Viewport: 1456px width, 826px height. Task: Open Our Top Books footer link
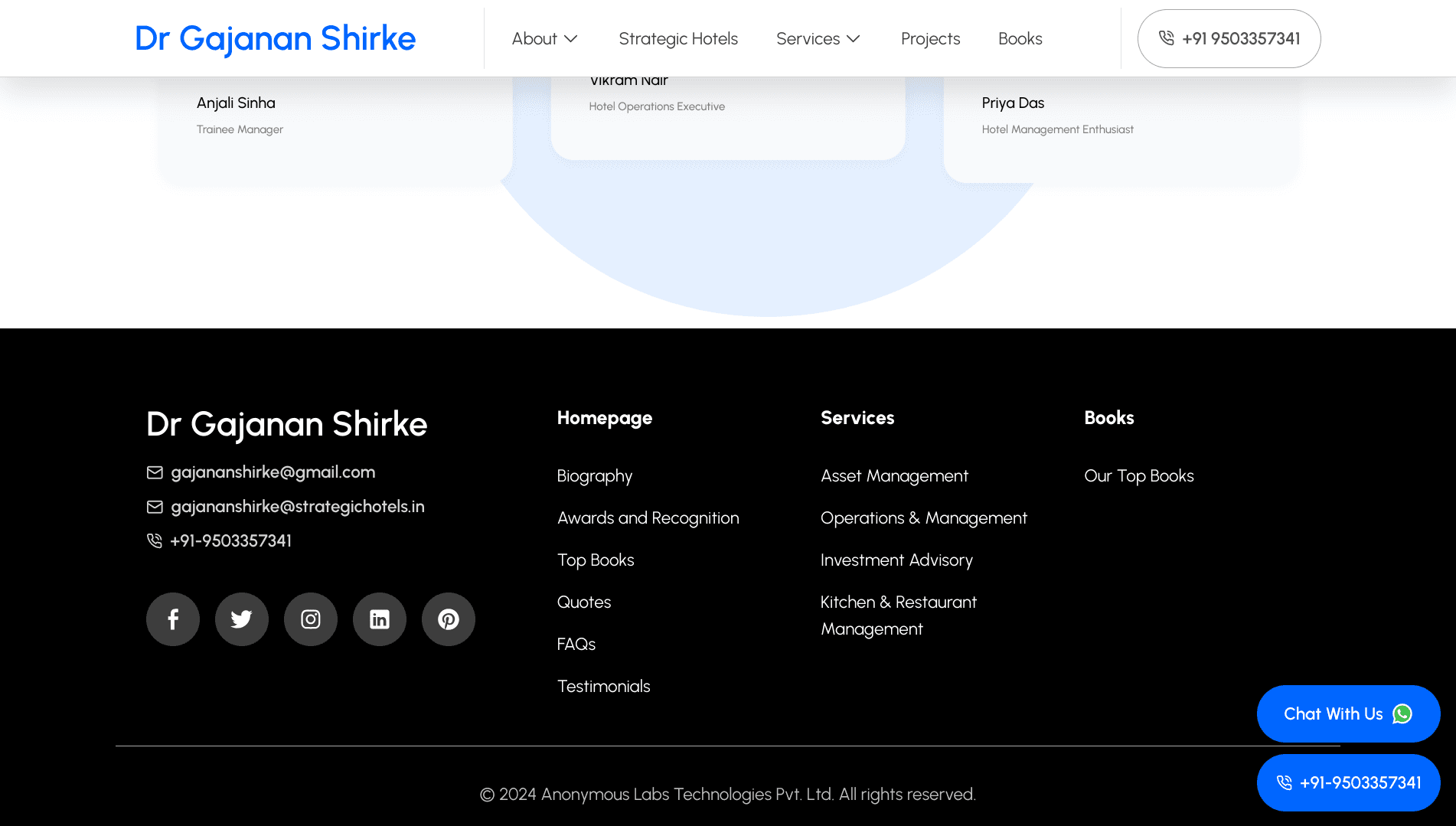[x=1138, y=476]
